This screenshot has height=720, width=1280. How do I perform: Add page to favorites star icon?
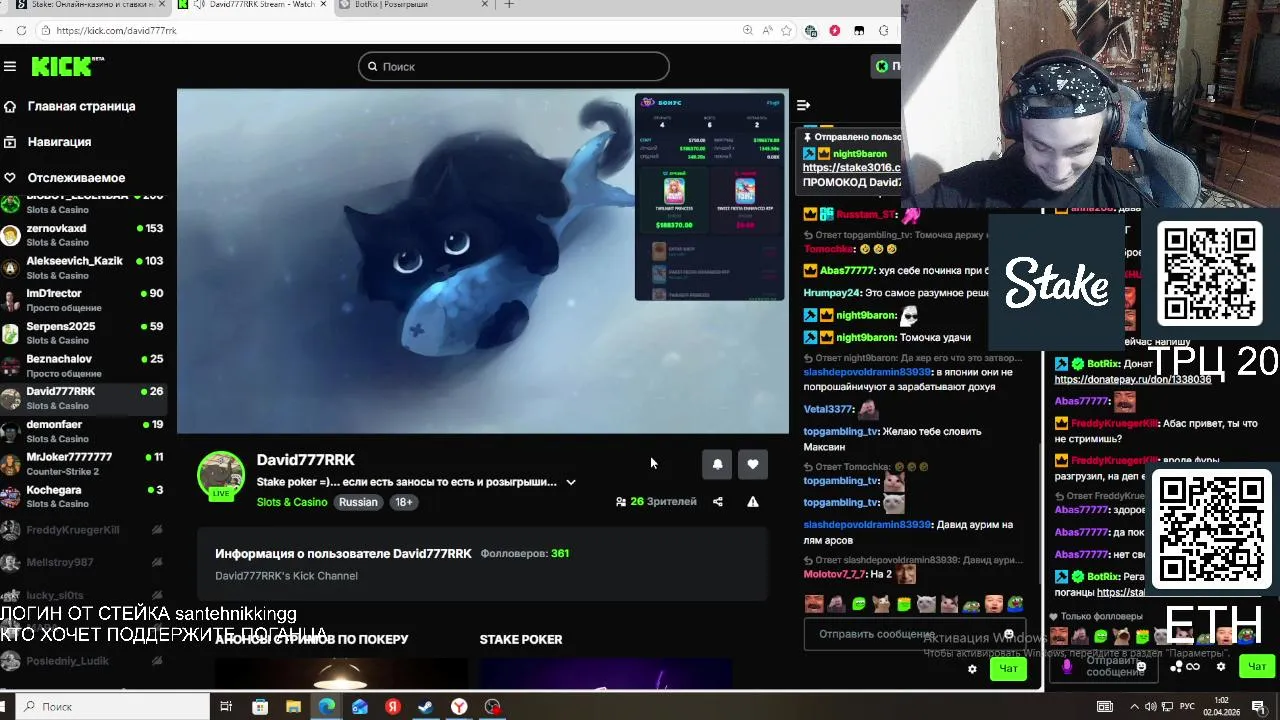coord(787,31)
